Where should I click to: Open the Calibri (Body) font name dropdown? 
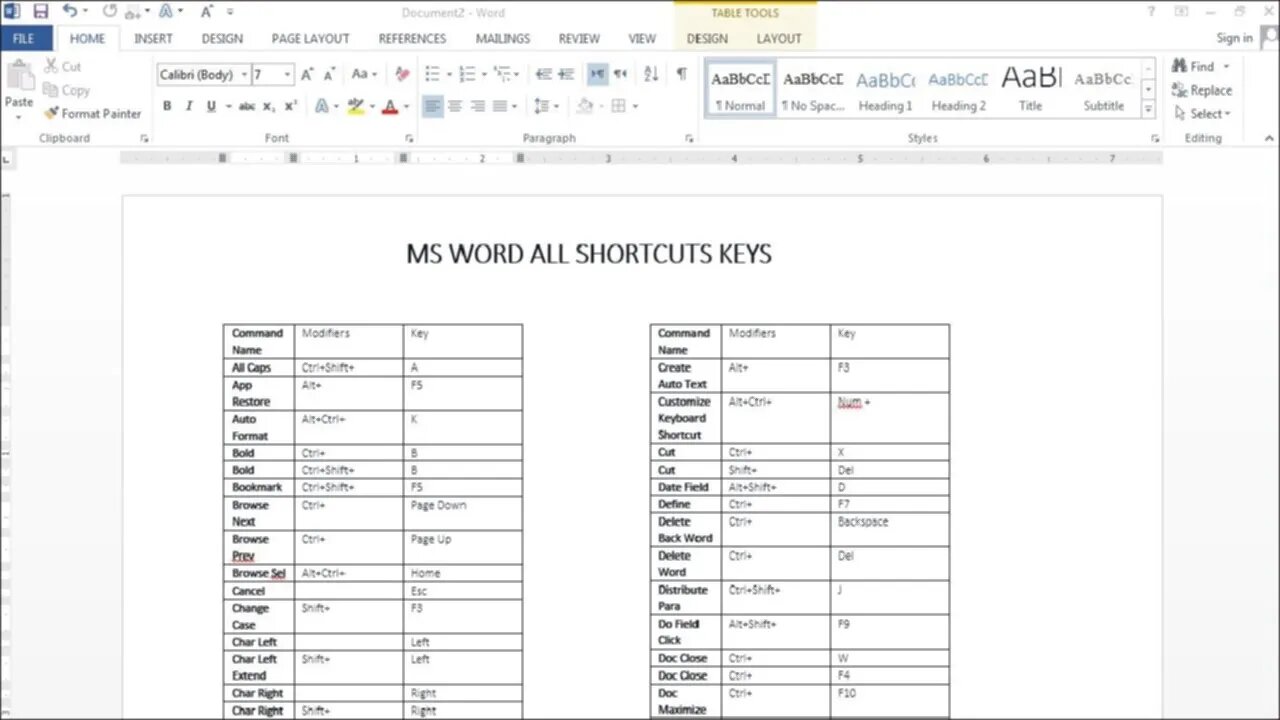click(244, 75)
